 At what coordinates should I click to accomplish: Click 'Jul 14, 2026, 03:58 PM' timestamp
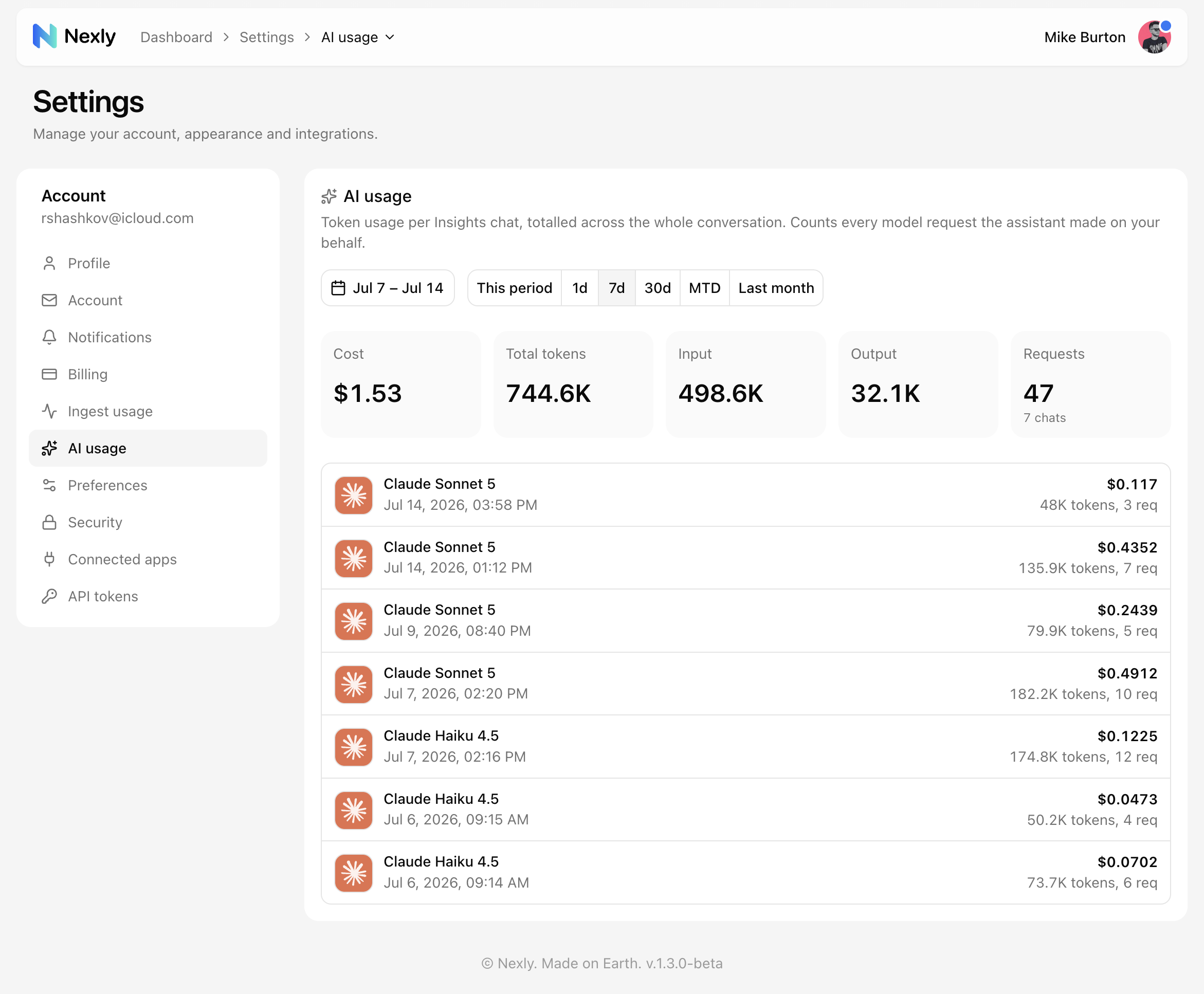(x=461, y=505)
